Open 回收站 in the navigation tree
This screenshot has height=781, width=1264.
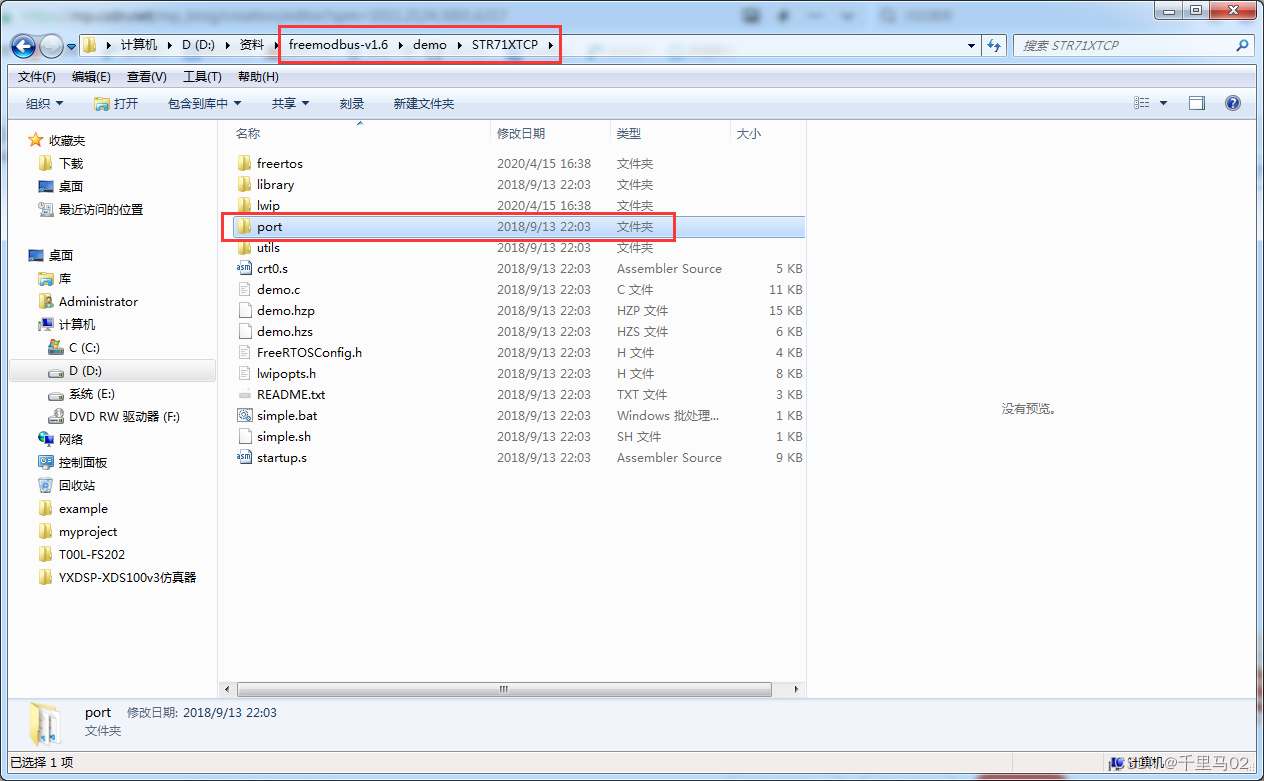pos(77,485)
